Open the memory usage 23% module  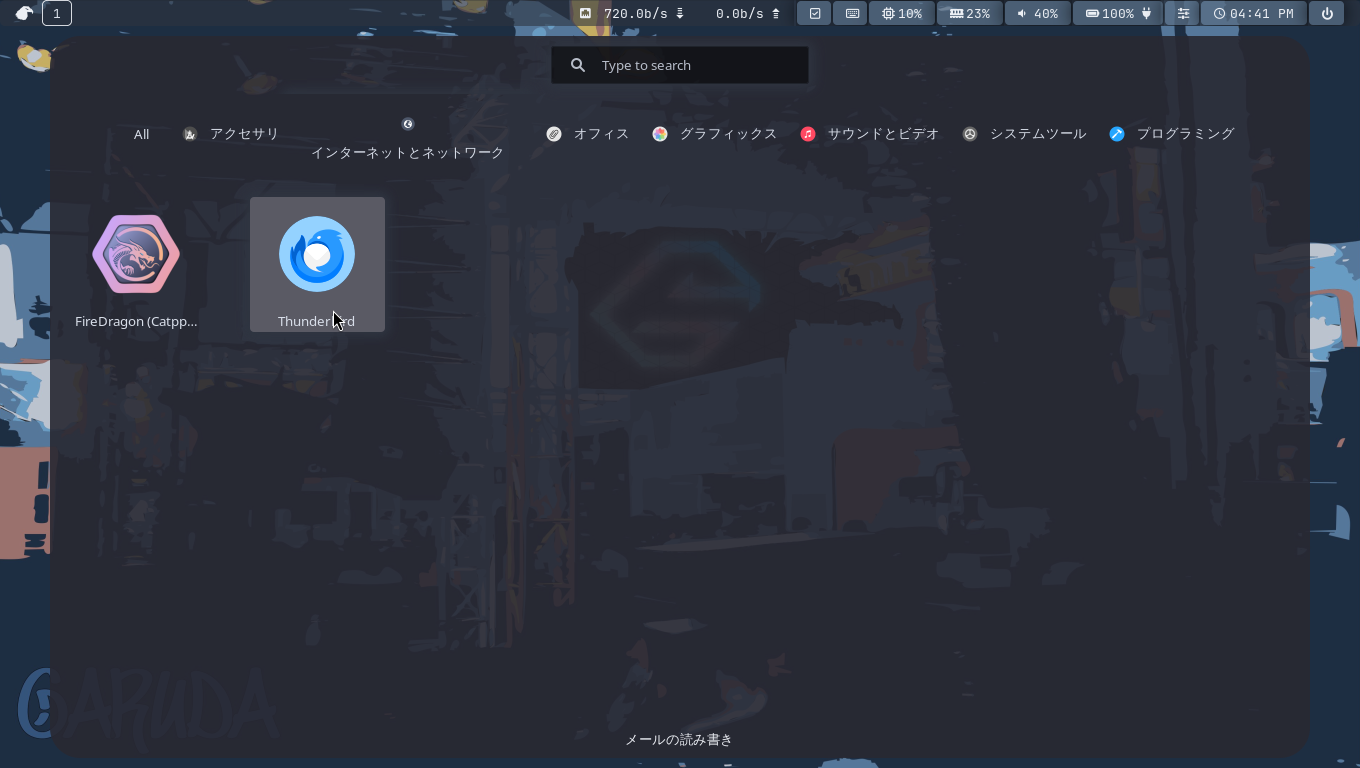(970, 13)
